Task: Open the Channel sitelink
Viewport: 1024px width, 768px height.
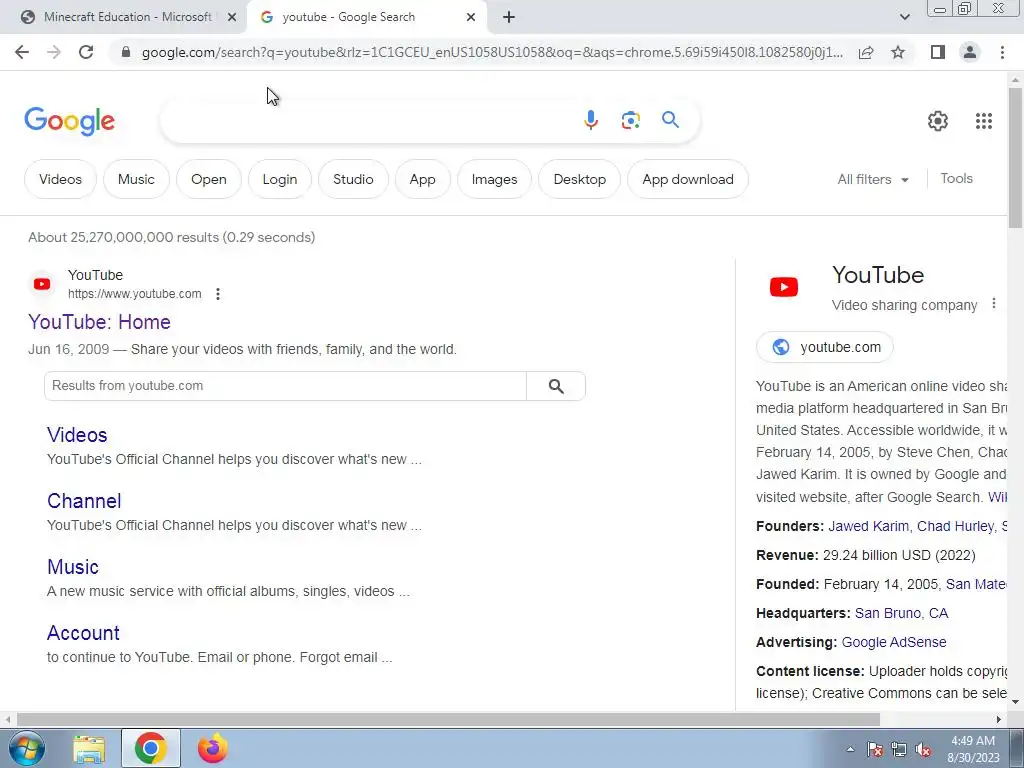Action: click(84, 501)
